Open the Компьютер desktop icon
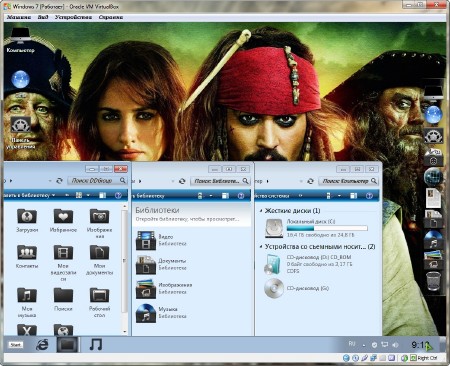This screenshot has width=450, height=366. click(x=20, y=41)
